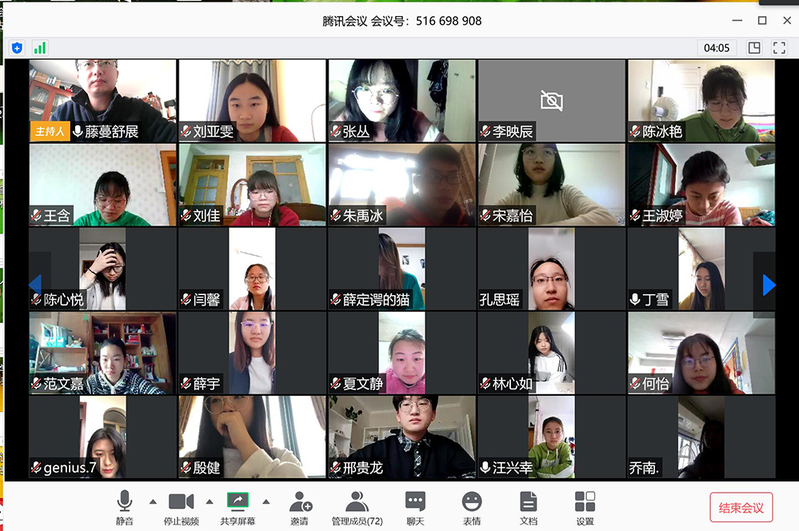799x531 pixels.
Task: Open 共享屏幕 screen share icon
Action: click(237, 508)
